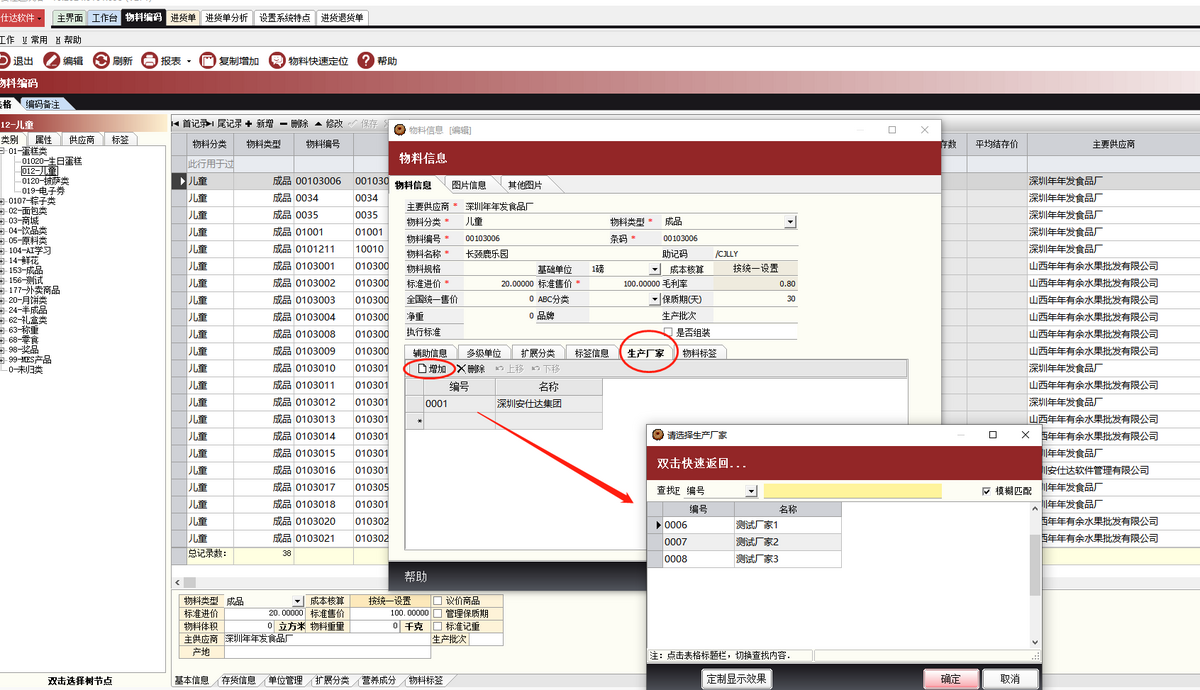Open the 多级单位 sub-tab
Image resolution: width=1200 pixels, height=690 pixels.
(x=484, y=352)
